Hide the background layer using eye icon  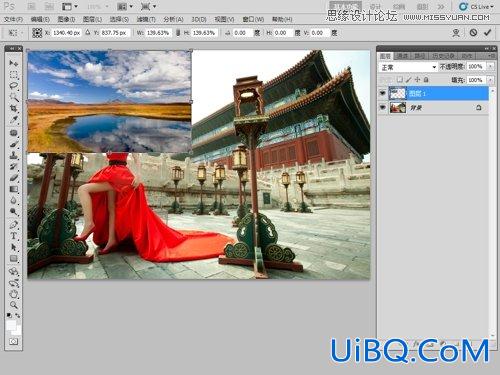coord(383,108)
